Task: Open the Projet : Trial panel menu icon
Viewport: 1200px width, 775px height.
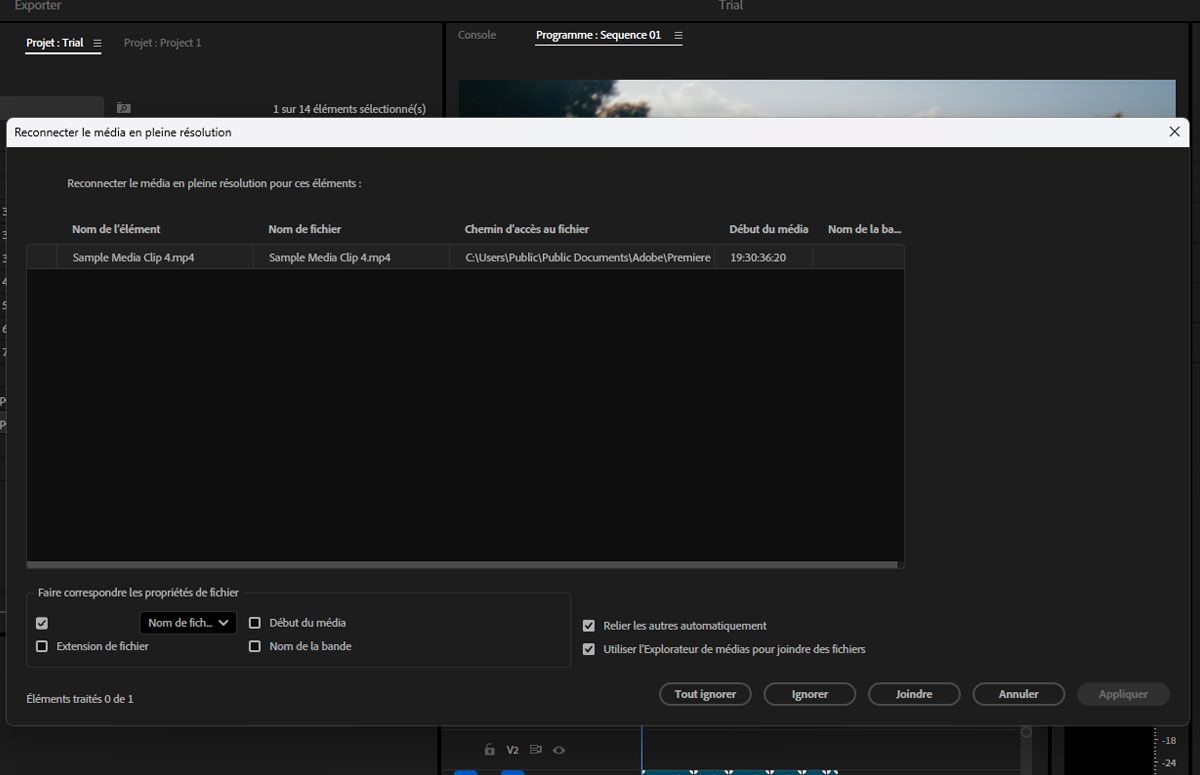Action: tap(98, 43)
